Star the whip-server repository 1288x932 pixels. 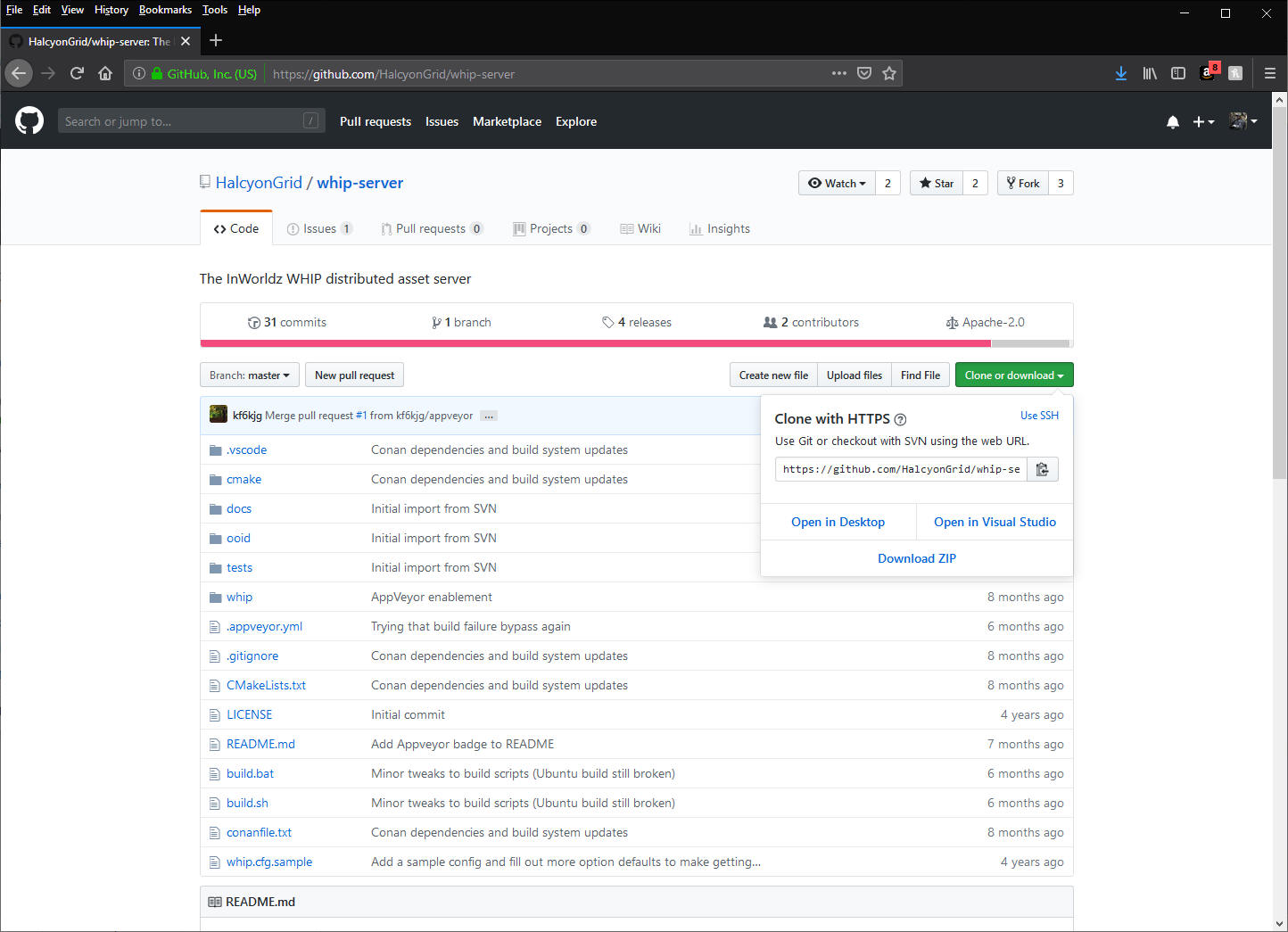pyautogui.click(x=937, y=183)
